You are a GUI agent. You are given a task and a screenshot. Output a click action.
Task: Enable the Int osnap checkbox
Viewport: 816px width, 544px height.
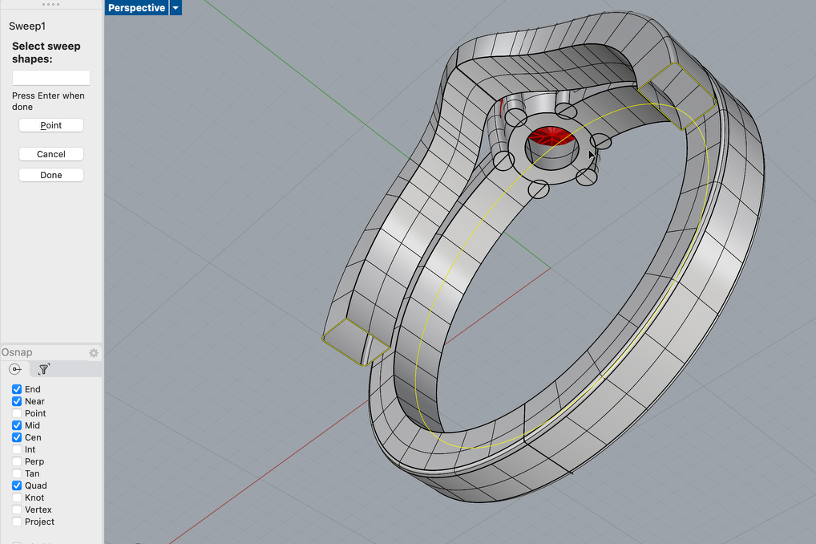[17, 449]
